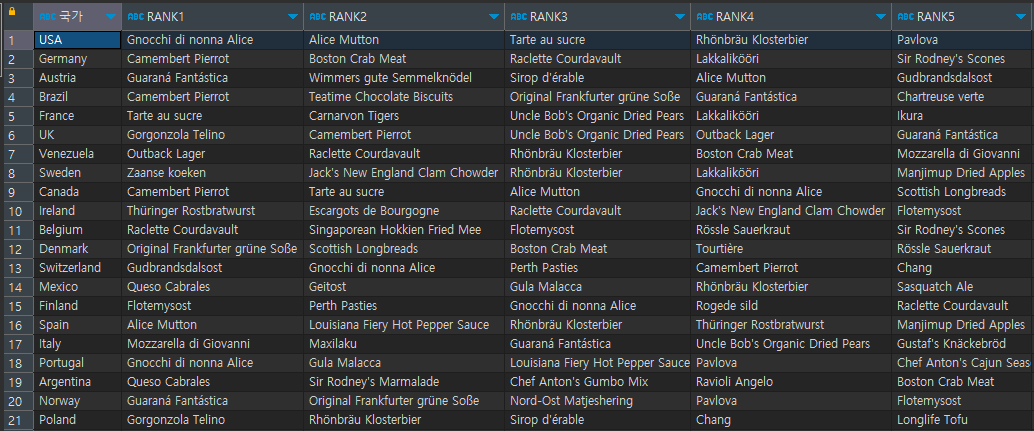1034x431 pixels.
Task: Open the RANK4 column dropdown arrow
Action: click(x=880, y=16)
